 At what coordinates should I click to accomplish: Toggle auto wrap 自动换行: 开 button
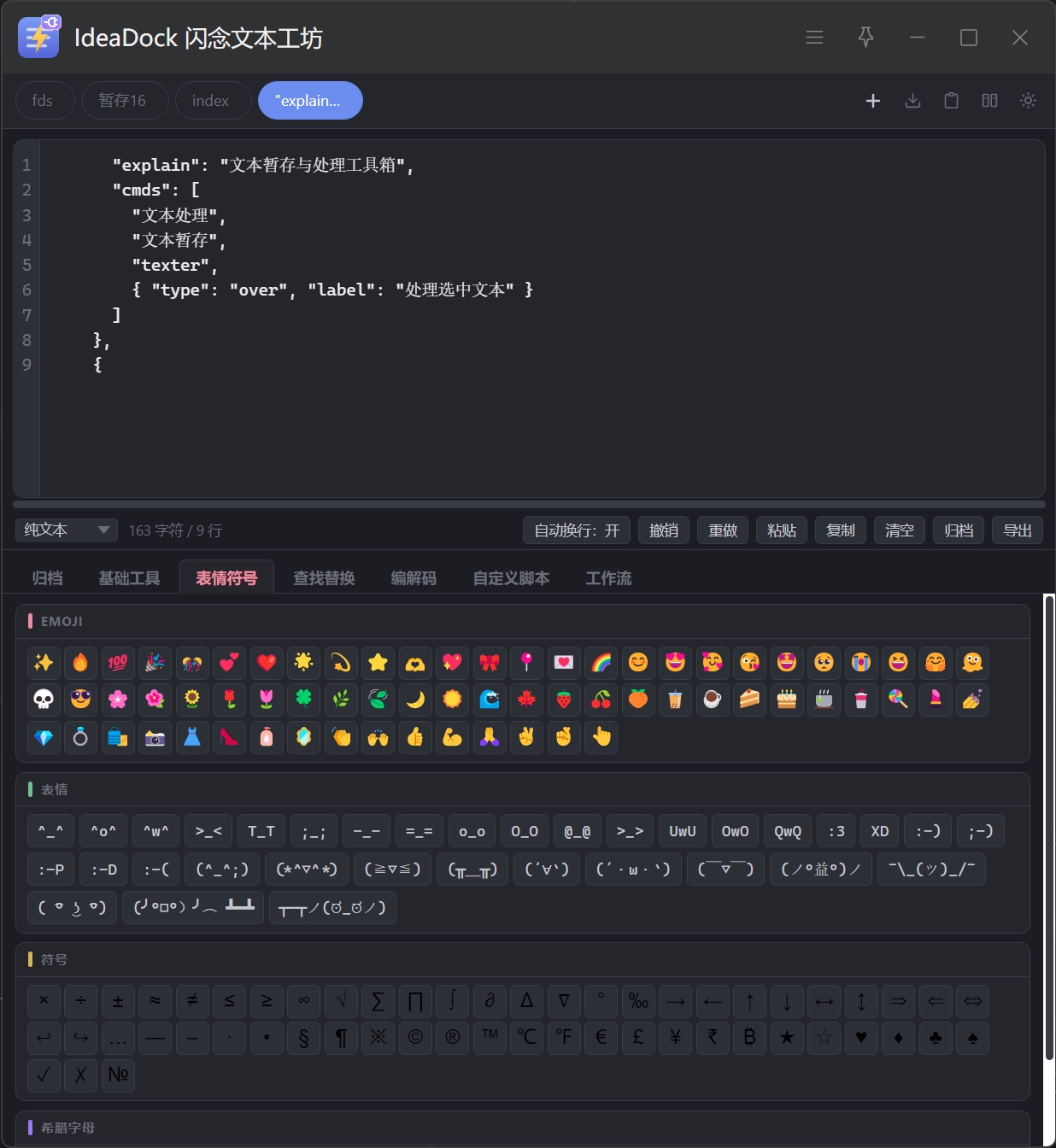pyautogui.click(x=577, y=530)
